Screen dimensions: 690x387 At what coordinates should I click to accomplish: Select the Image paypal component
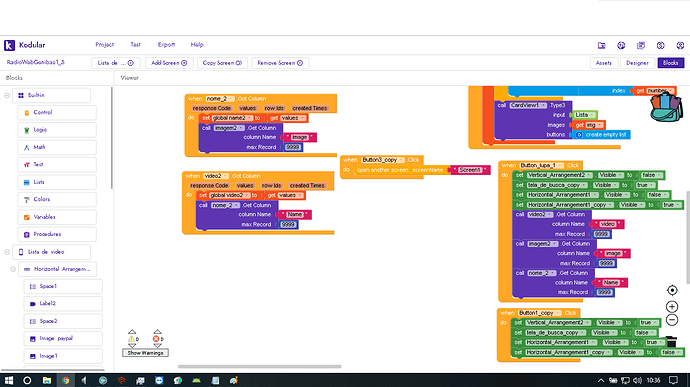63,339
